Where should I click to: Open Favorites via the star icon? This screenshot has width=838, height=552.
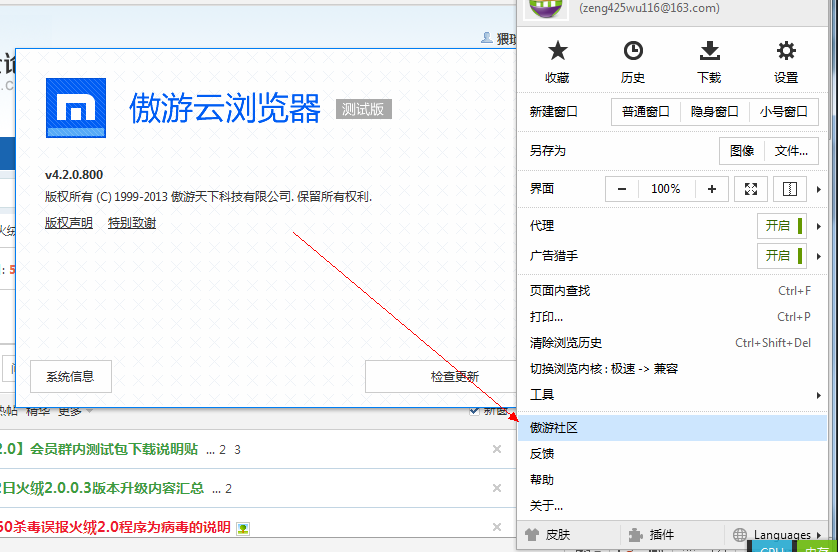557,51
